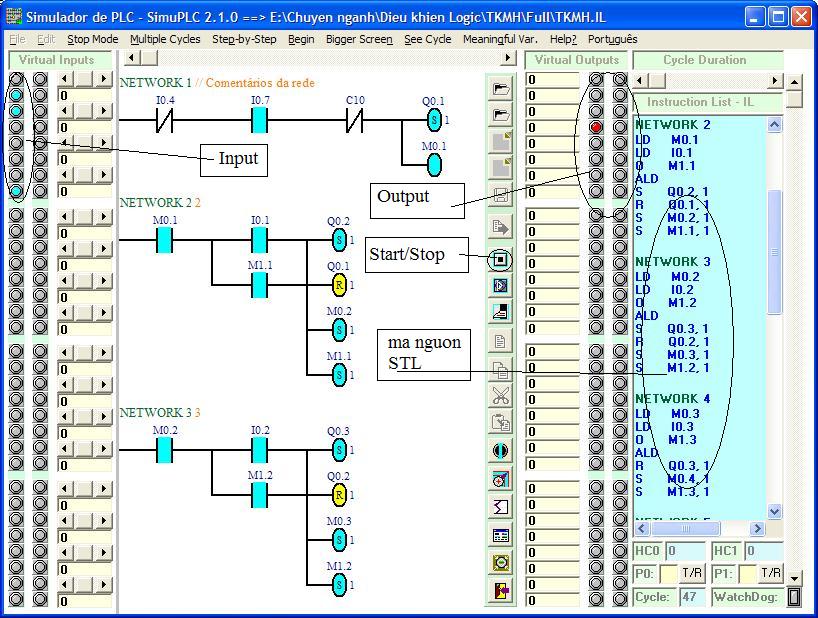Toggle the red lit virtual output indicator
Viewport: 818px width, 618px height.
pos(596,127)
